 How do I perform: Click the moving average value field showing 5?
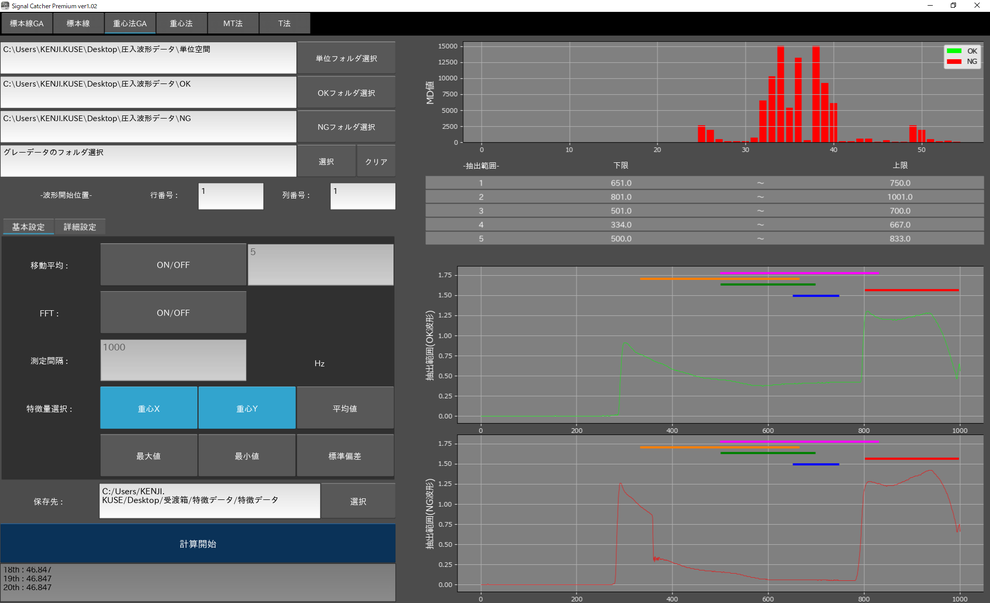321,265
